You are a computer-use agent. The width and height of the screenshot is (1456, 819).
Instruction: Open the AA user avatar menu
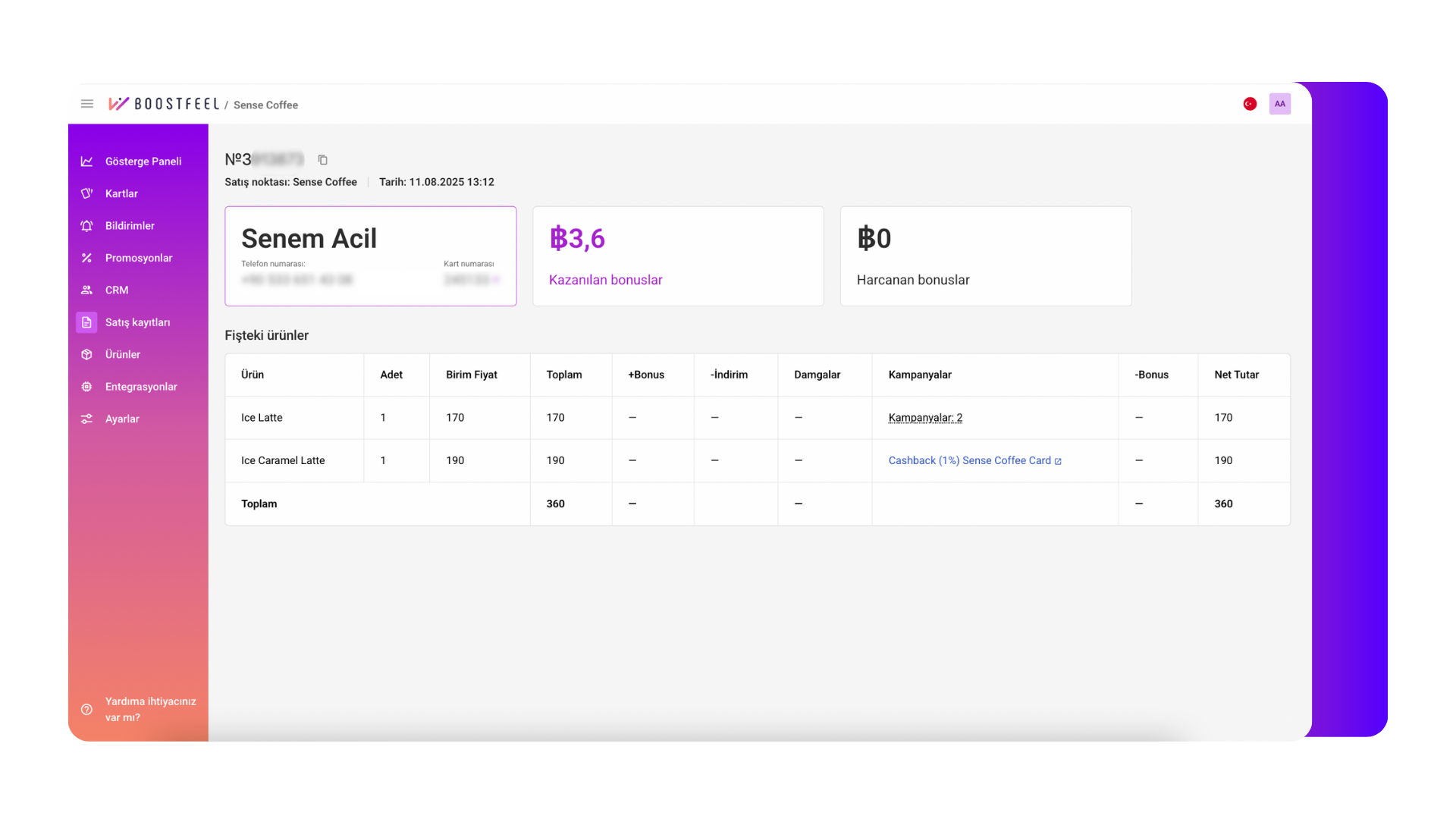tap(1279, 104)
